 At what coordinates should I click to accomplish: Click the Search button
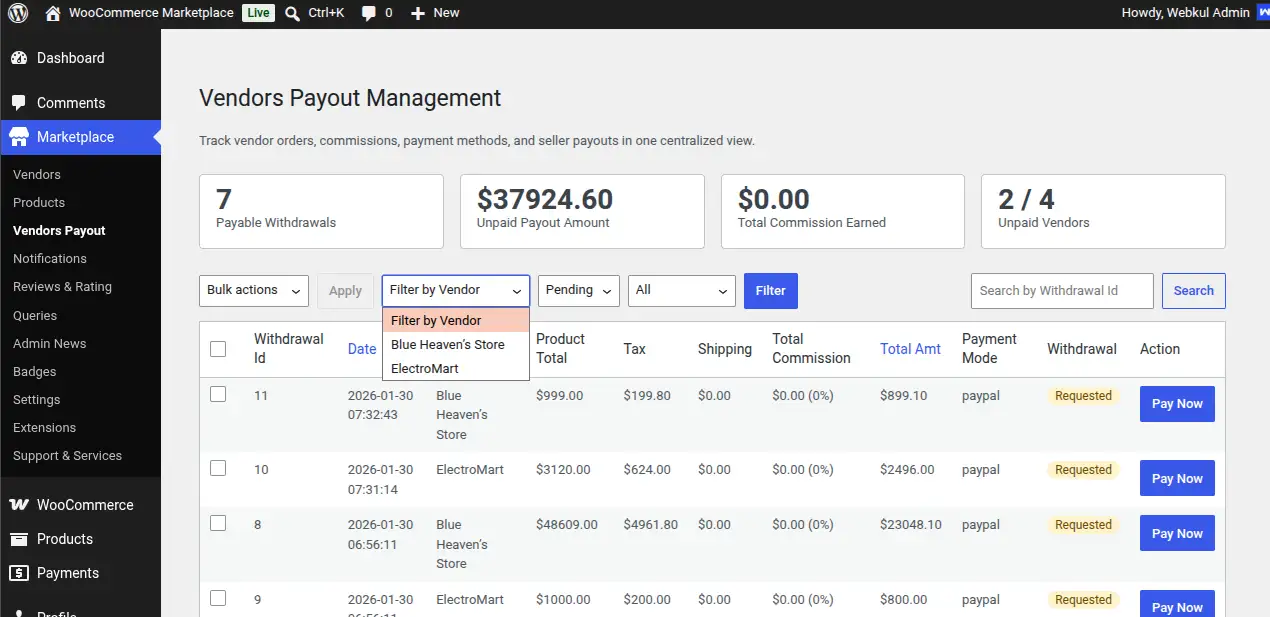click(1194, 291)
